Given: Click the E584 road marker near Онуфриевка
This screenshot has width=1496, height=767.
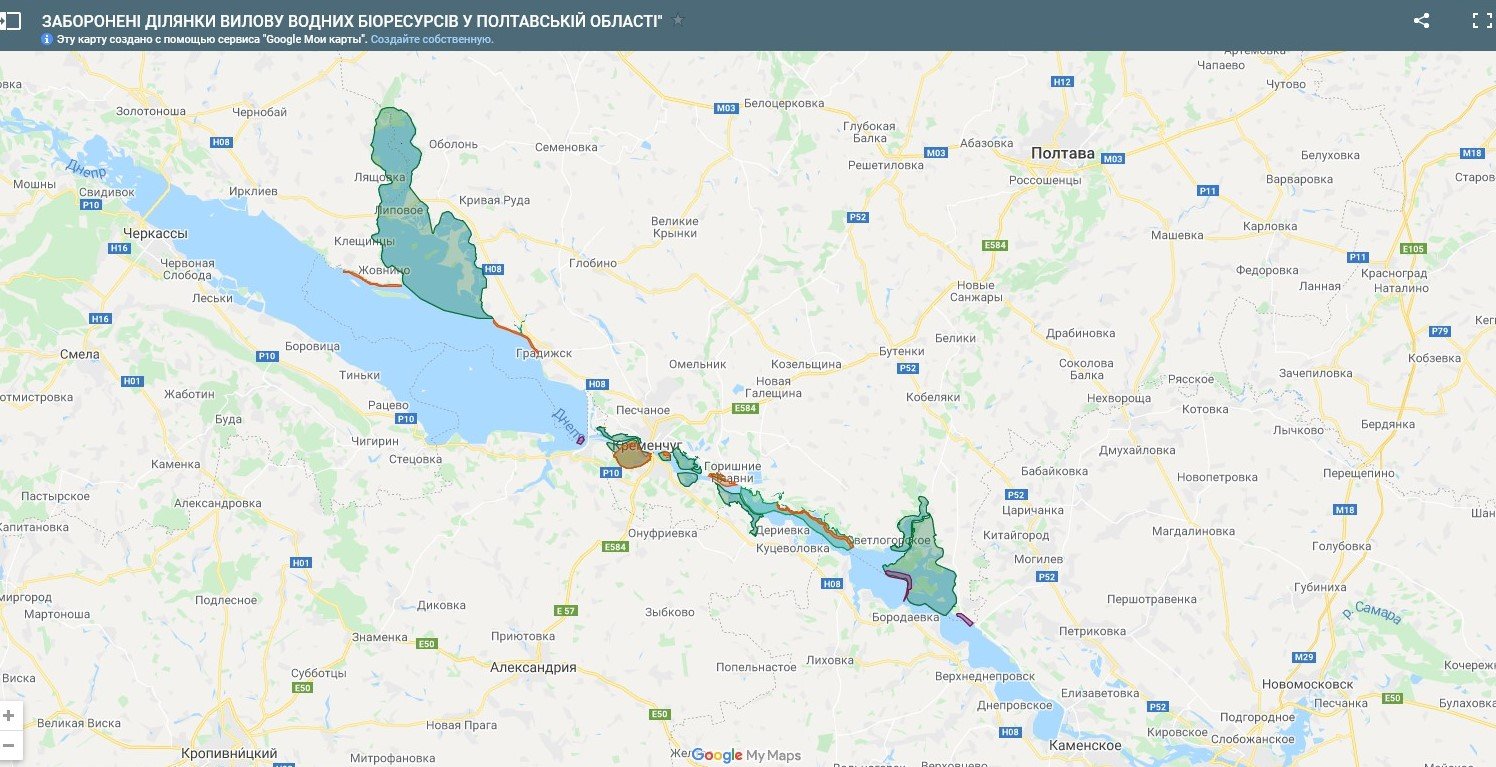Looking at the screenshot, I should coord(615,547).
